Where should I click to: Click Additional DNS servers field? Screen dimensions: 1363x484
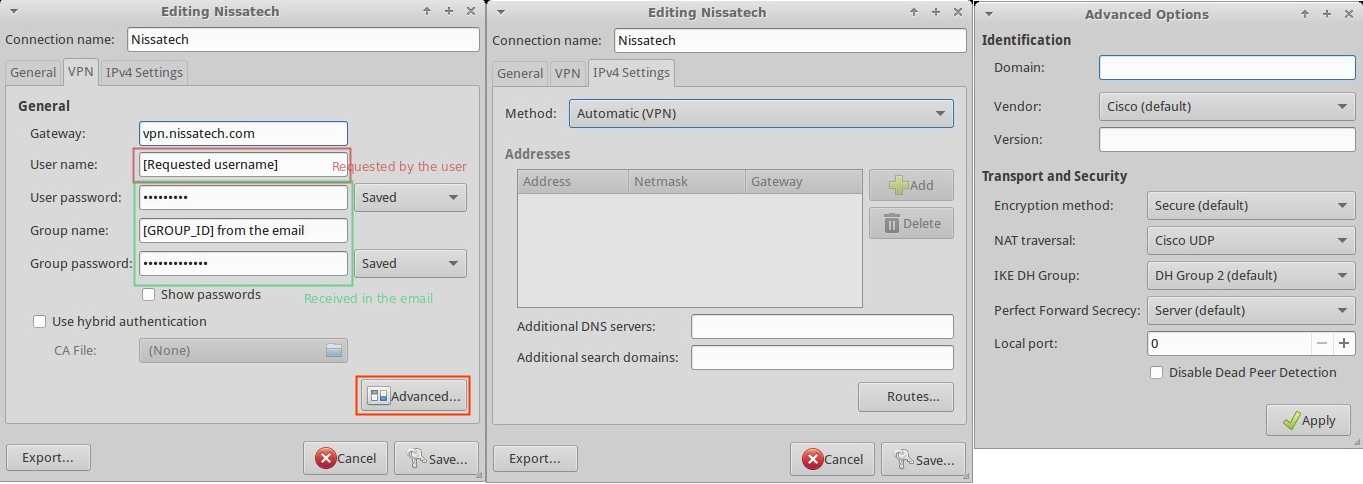822,327
